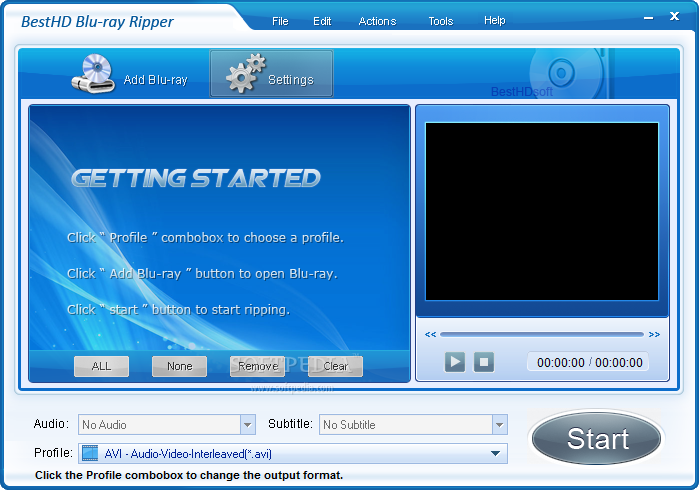Step backward with the << button
699x490 pixels.
(430, 334)
